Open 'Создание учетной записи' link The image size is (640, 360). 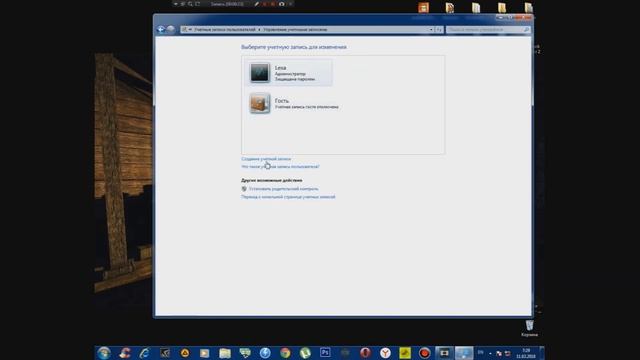tap(266, 159)
